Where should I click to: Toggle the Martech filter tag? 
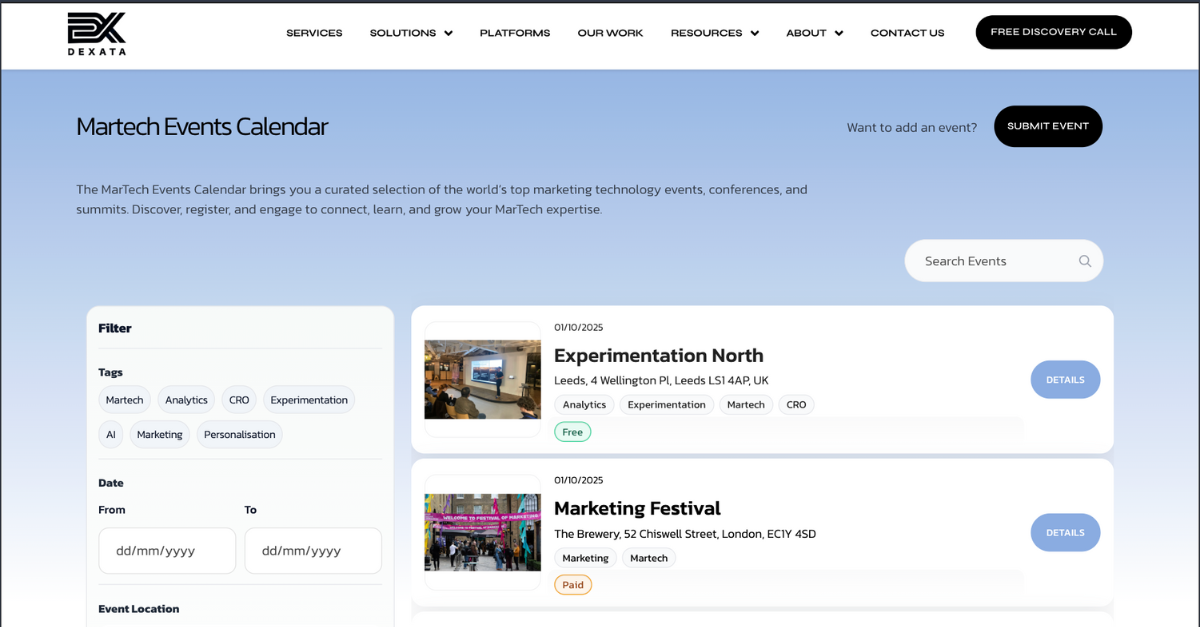tap(124, 399)
